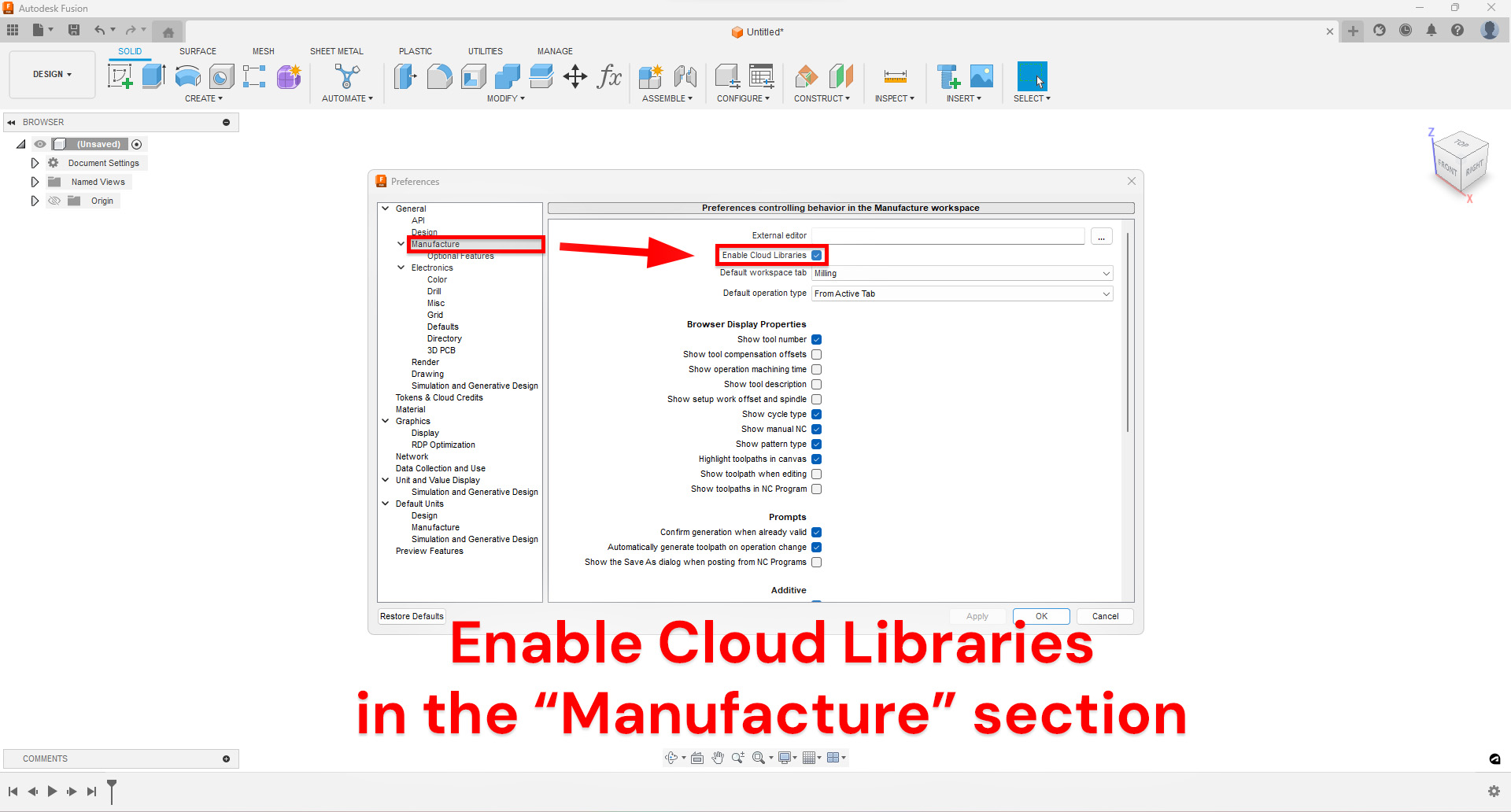Click the New Component icon

[x=650, y=76]
